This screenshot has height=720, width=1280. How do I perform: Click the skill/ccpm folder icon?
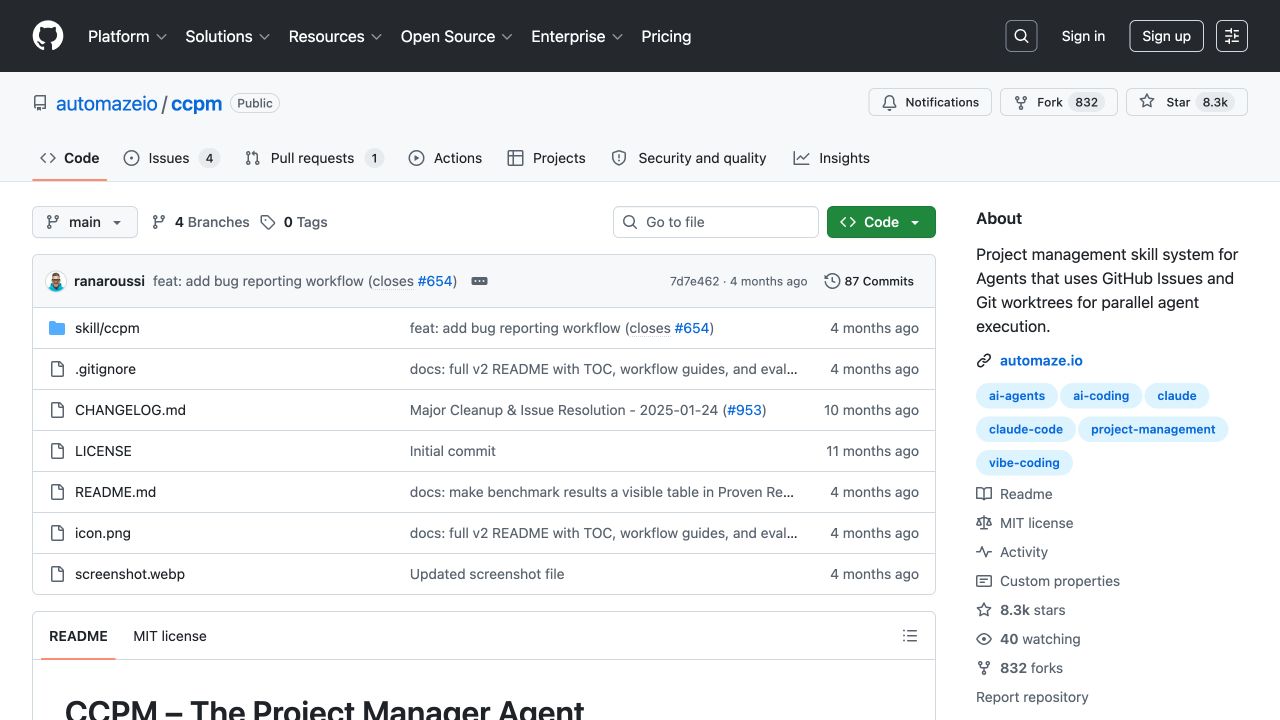pyautogui.click(x=57, y=328)
